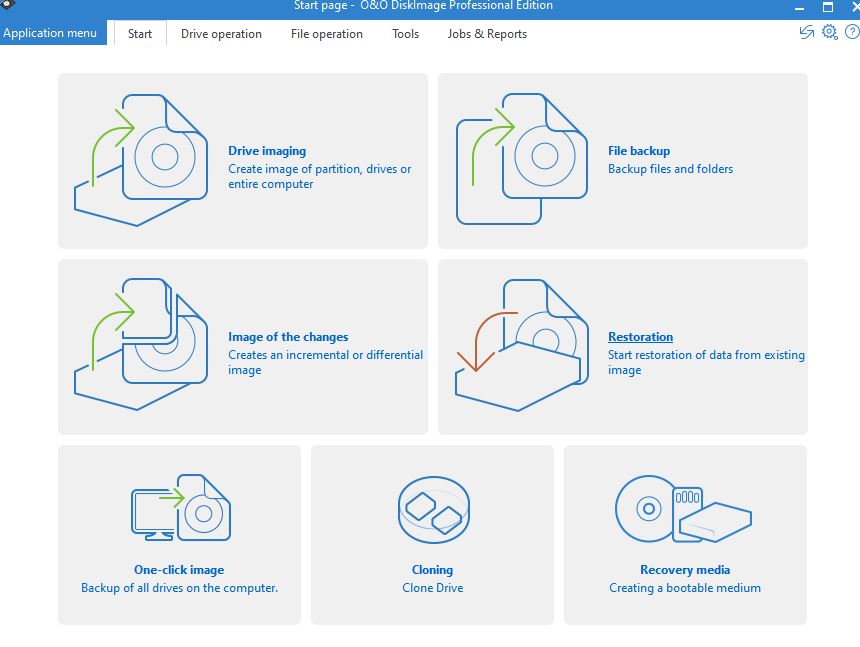This screenshot has height=647, width=860.
Task: Click the One-click image title
Action: 179,570
